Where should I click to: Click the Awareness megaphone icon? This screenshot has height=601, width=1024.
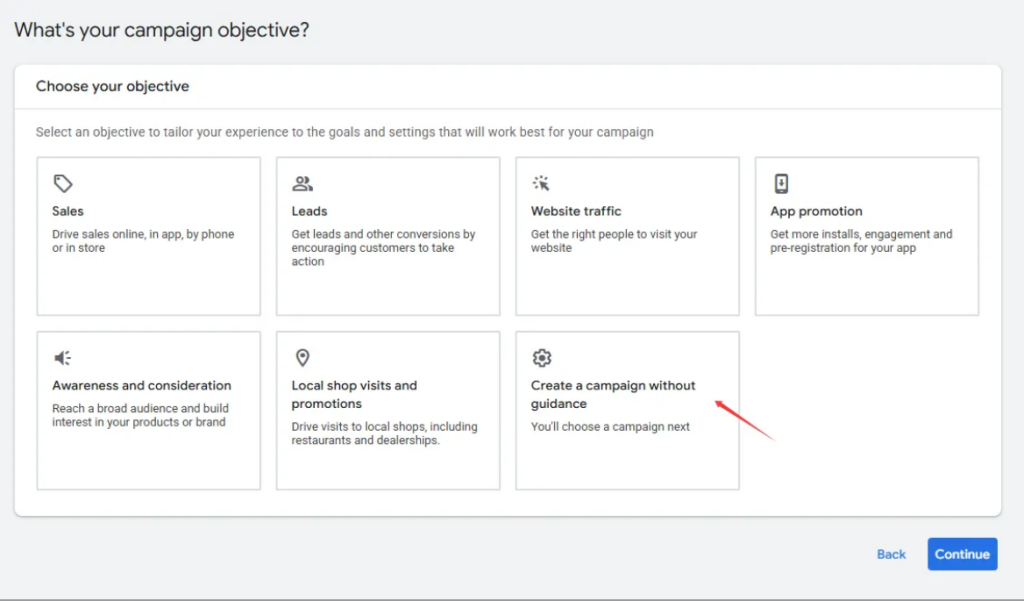click(x=63, y=358)
